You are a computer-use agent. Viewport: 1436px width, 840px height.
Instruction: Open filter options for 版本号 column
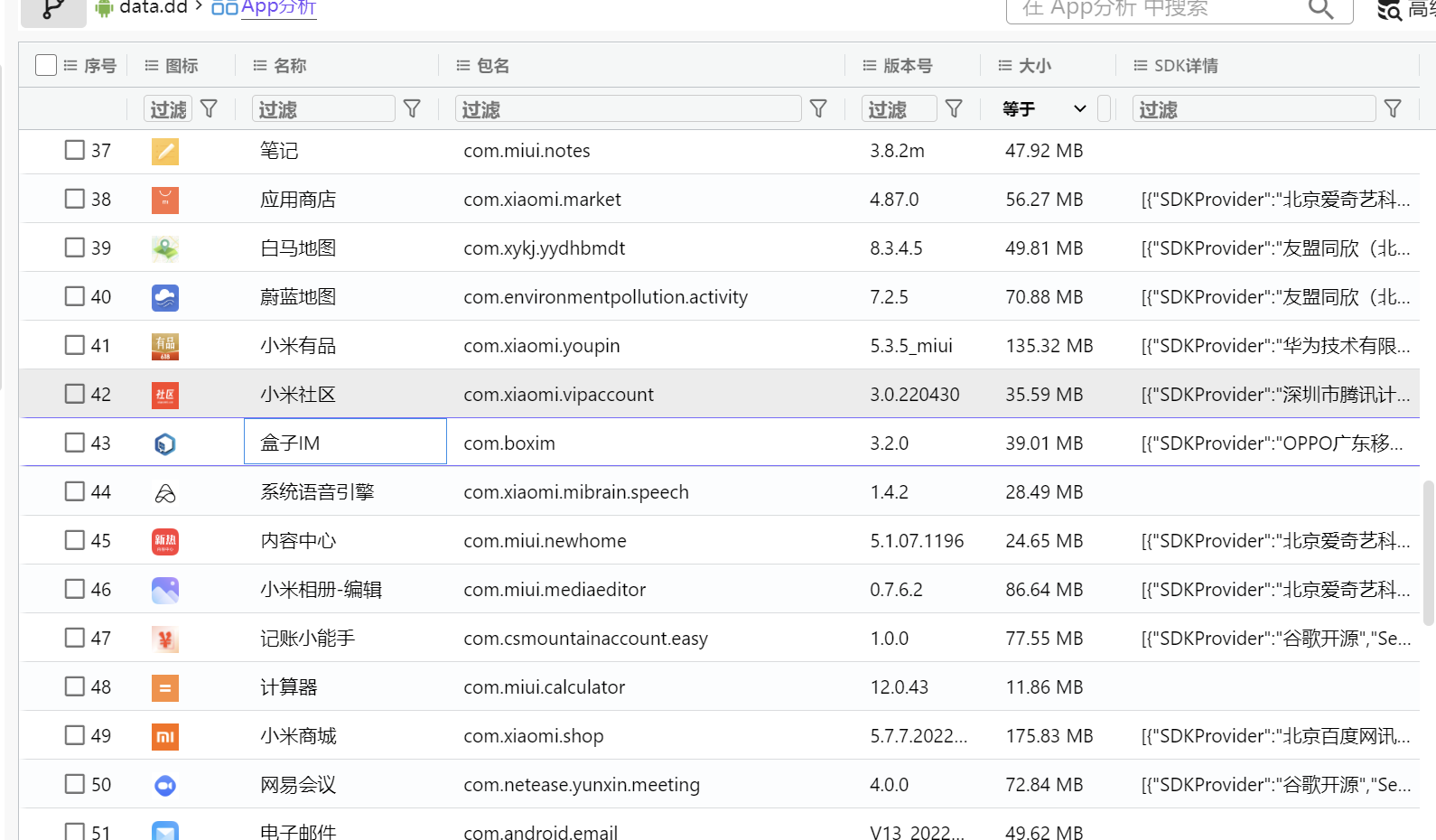954,108
